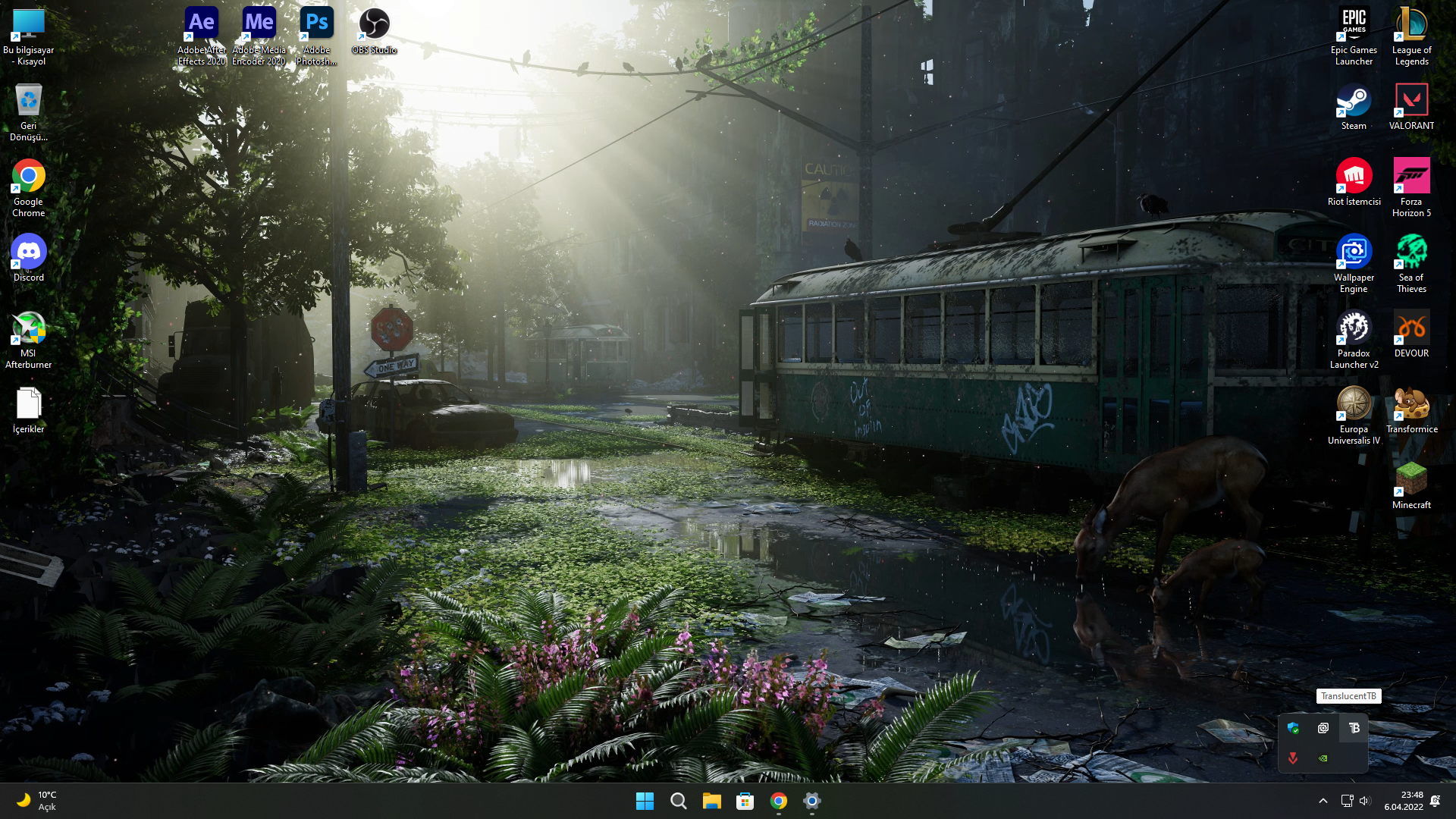Toggle the focus assist notification bell

point(1436,801)
